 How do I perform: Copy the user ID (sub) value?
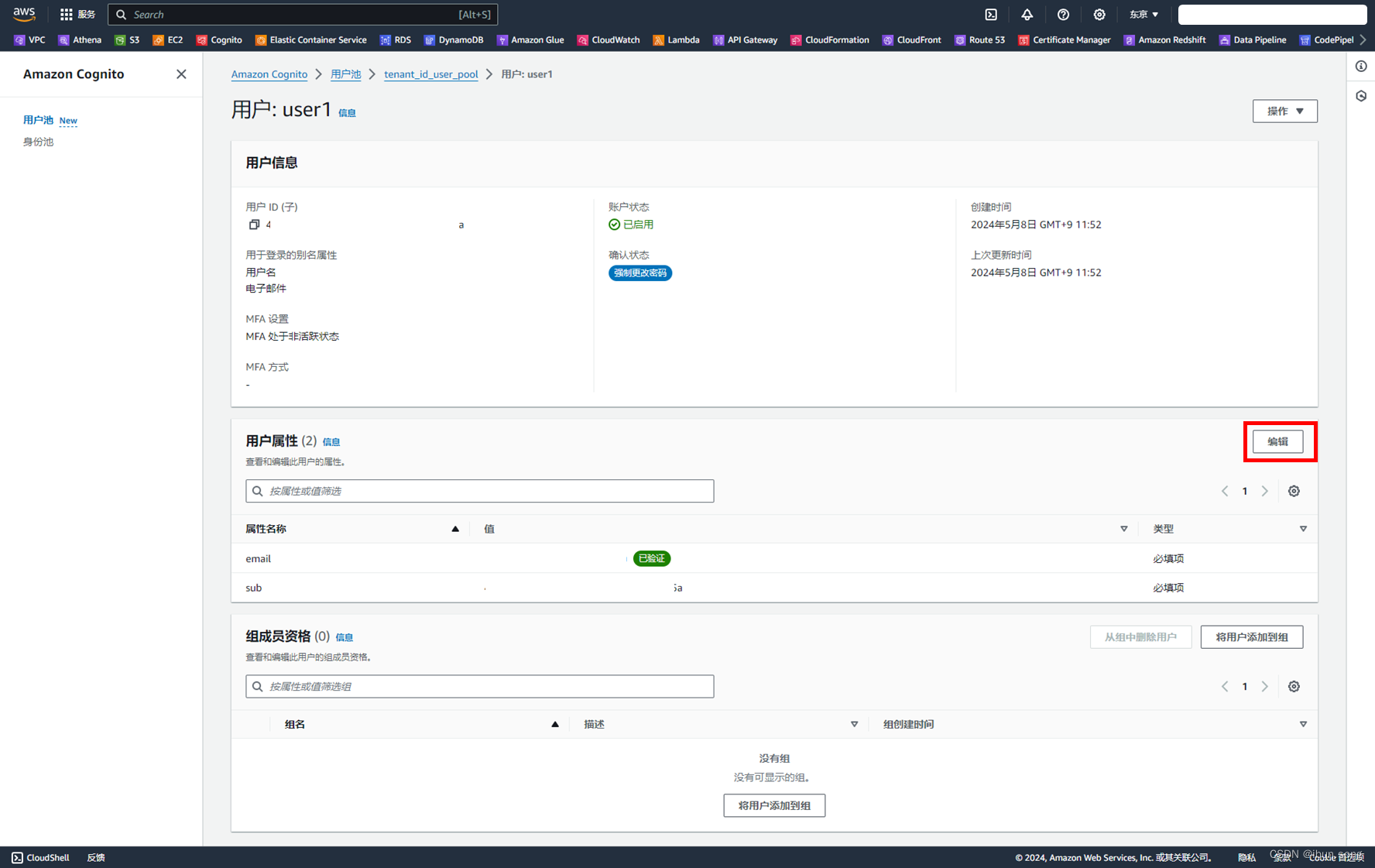click(253, 225)
